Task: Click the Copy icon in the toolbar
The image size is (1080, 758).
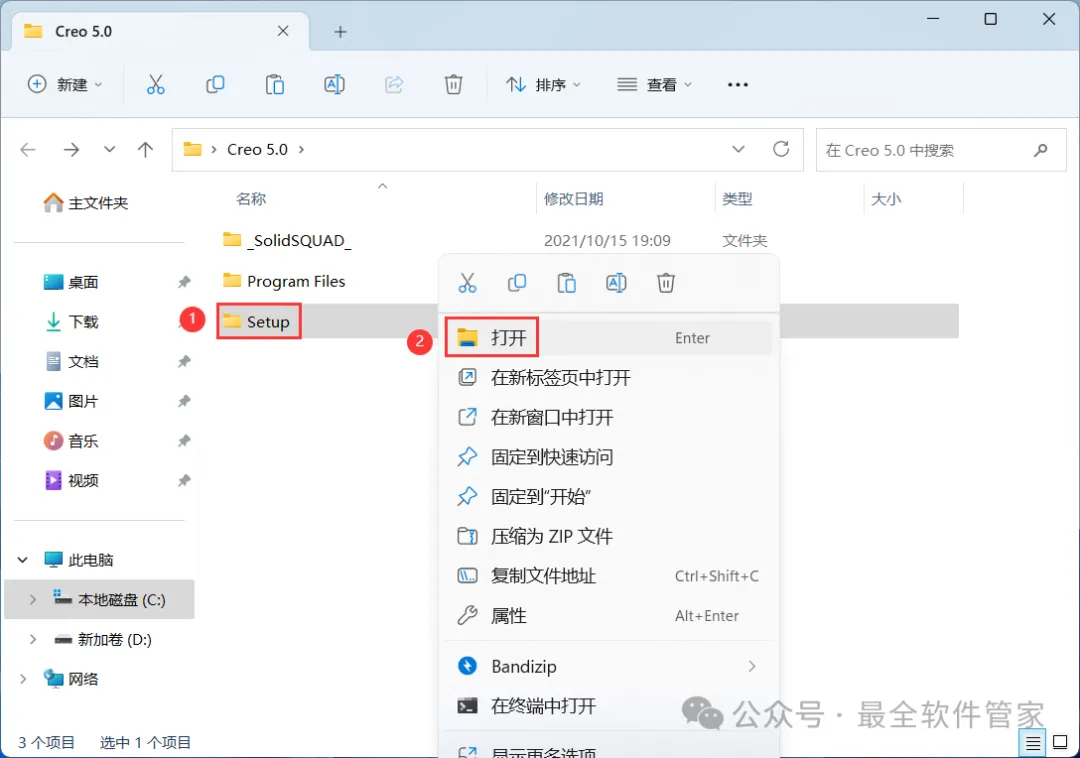Action: (215, 85)
